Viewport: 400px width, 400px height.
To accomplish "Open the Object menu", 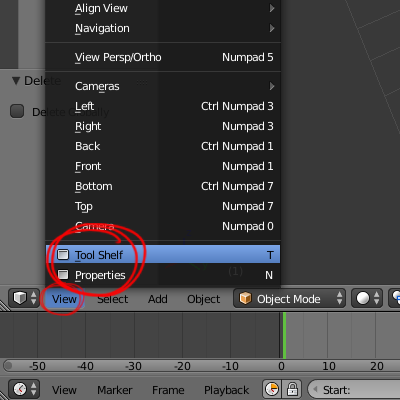I will pyautogui.click(x=204, y=299).
